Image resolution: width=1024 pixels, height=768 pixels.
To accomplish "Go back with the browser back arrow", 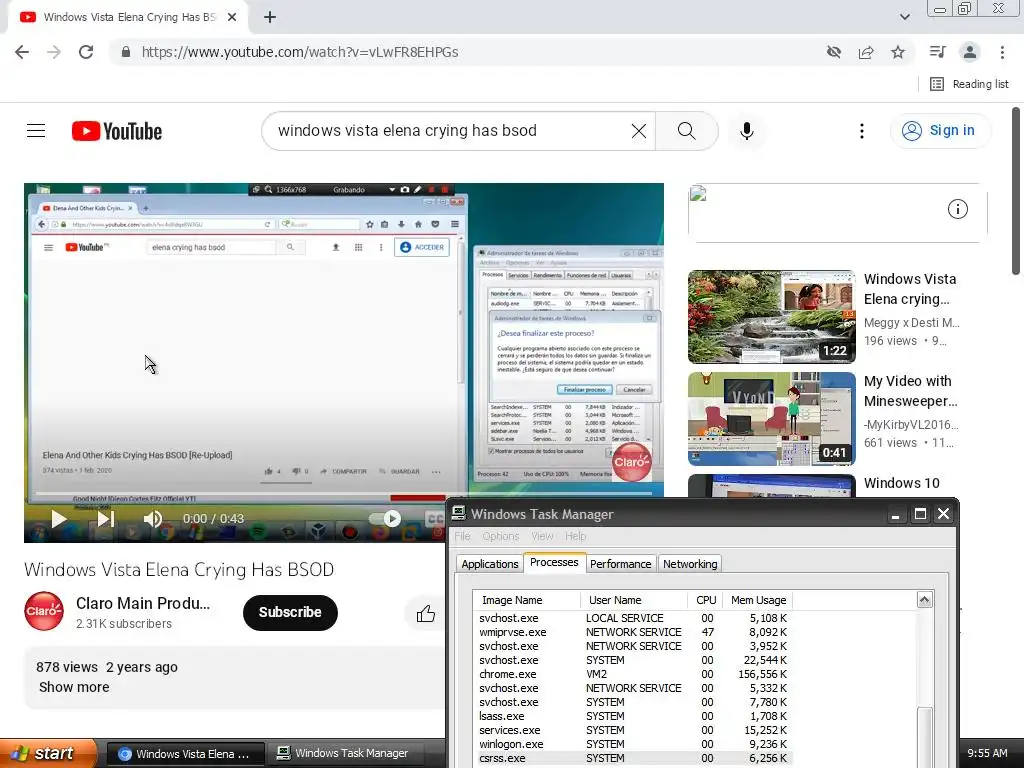I will 22,52.
